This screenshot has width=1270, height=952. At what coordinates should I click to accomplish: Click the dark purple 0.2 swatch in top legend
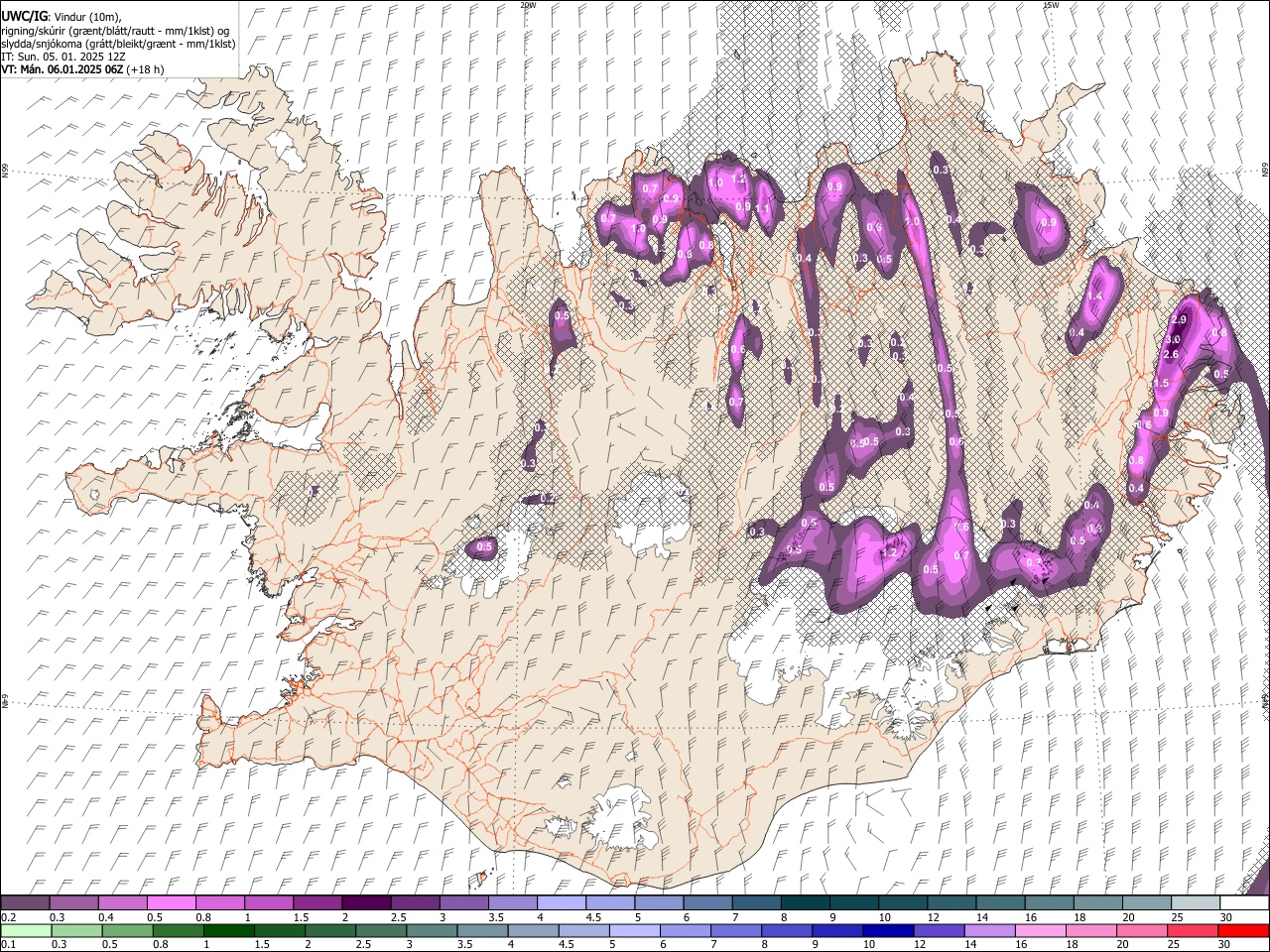click(25, 903)
